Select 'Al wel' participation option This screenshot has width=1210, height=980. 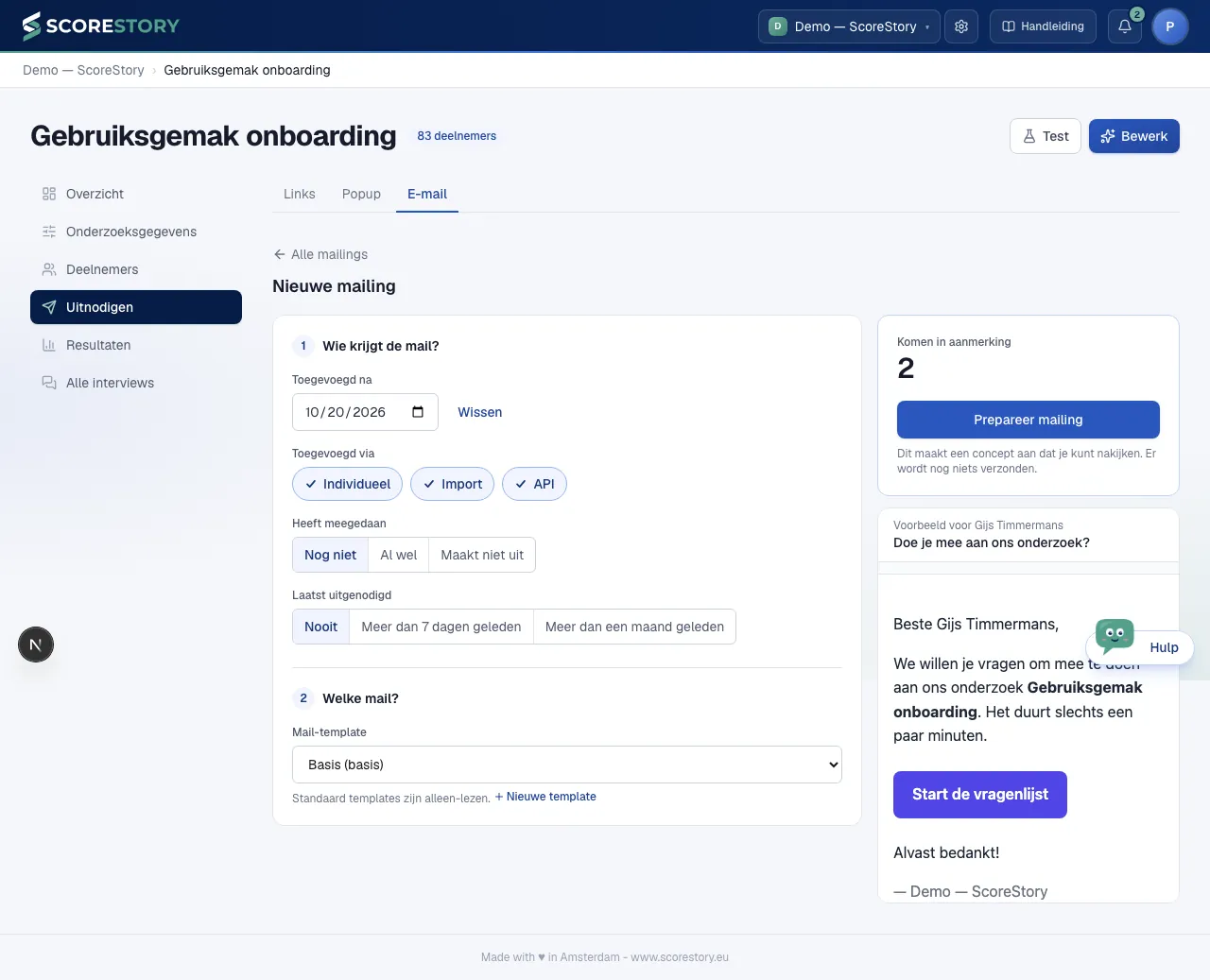tap(399, 555)
